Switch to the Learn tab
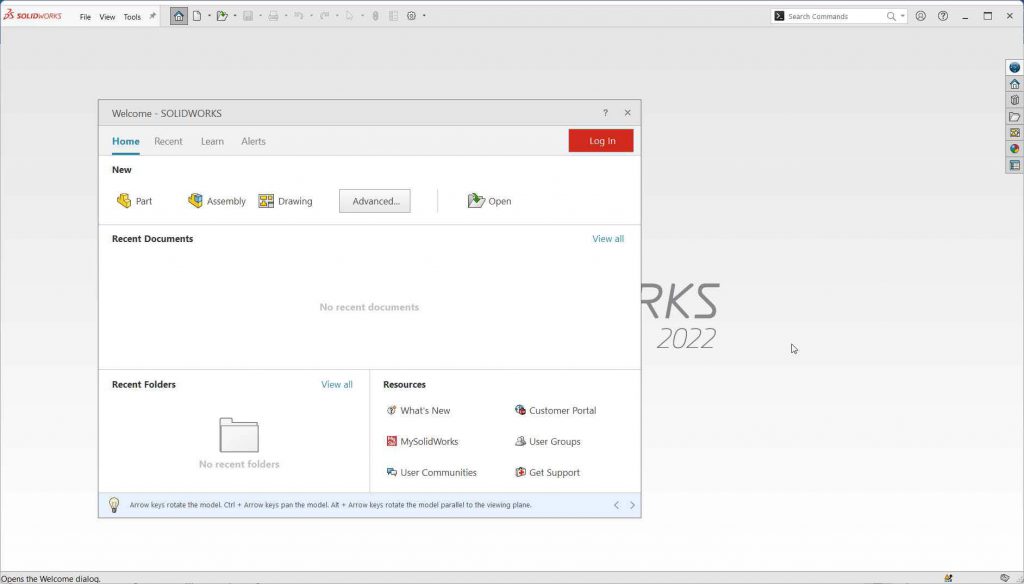 (x=212, y=141)
